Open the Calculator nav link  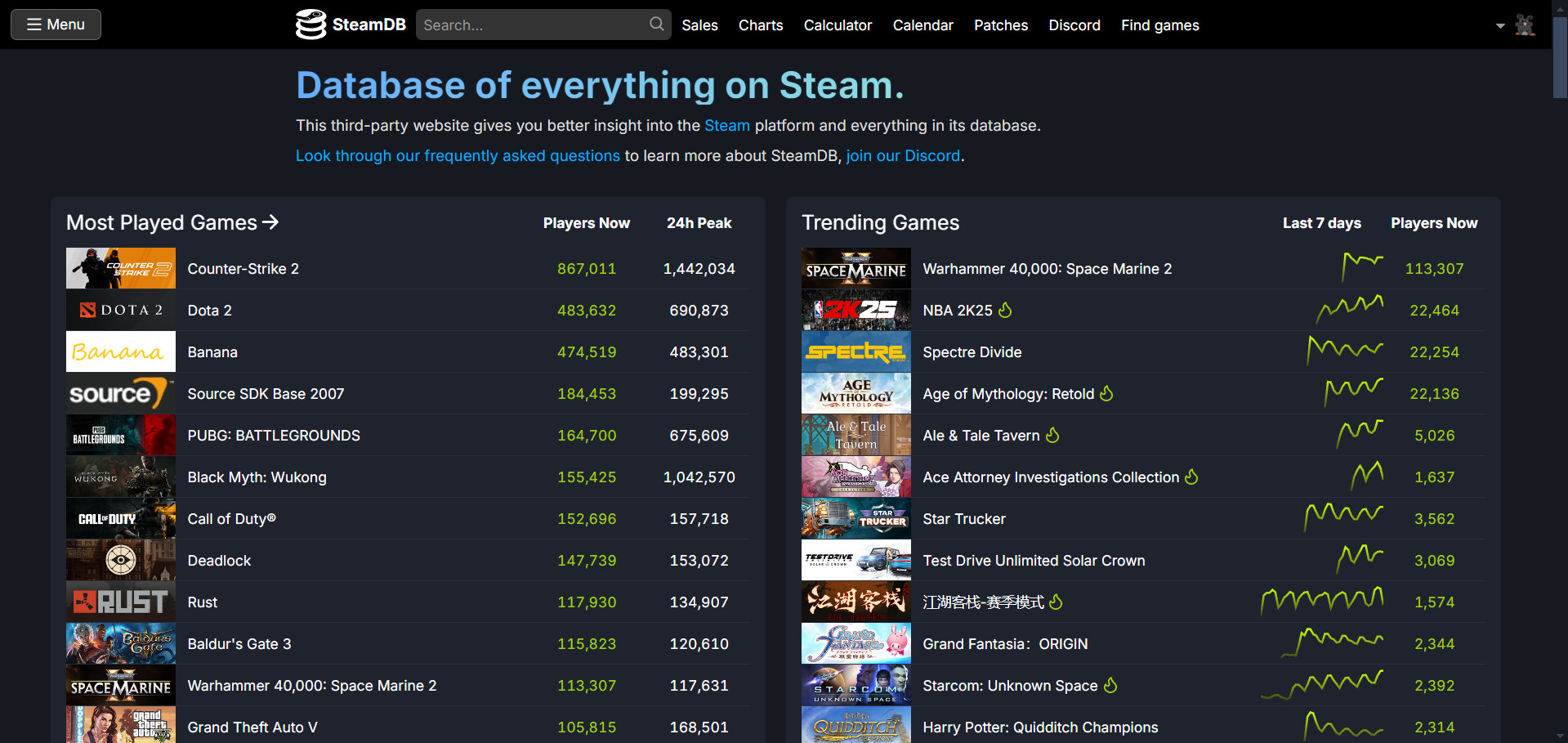[x=838, y=25]
